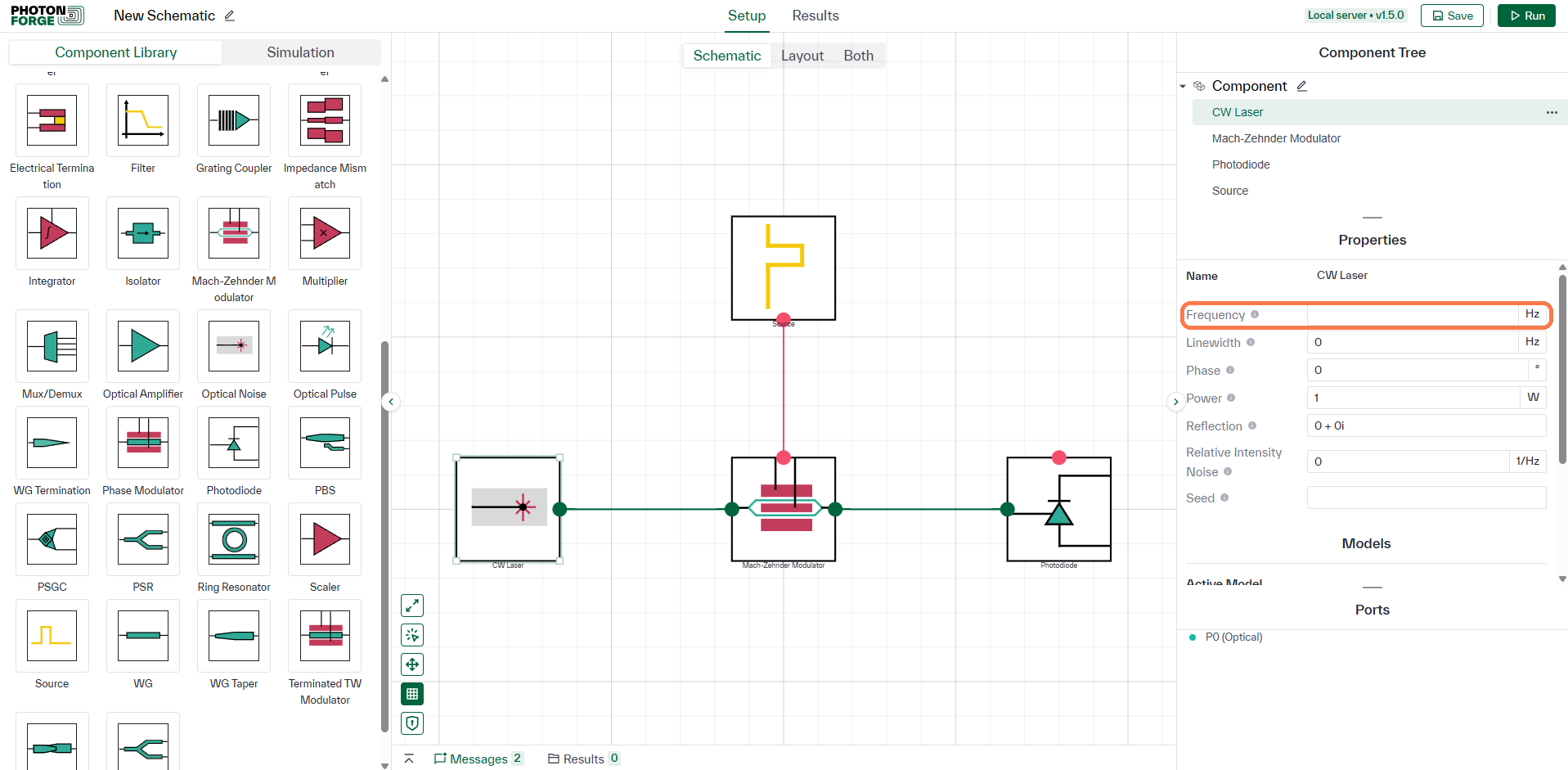The image size is (1568, 770).
Task: Edit the New Schematic title pencil
Action: click(230, 16)
